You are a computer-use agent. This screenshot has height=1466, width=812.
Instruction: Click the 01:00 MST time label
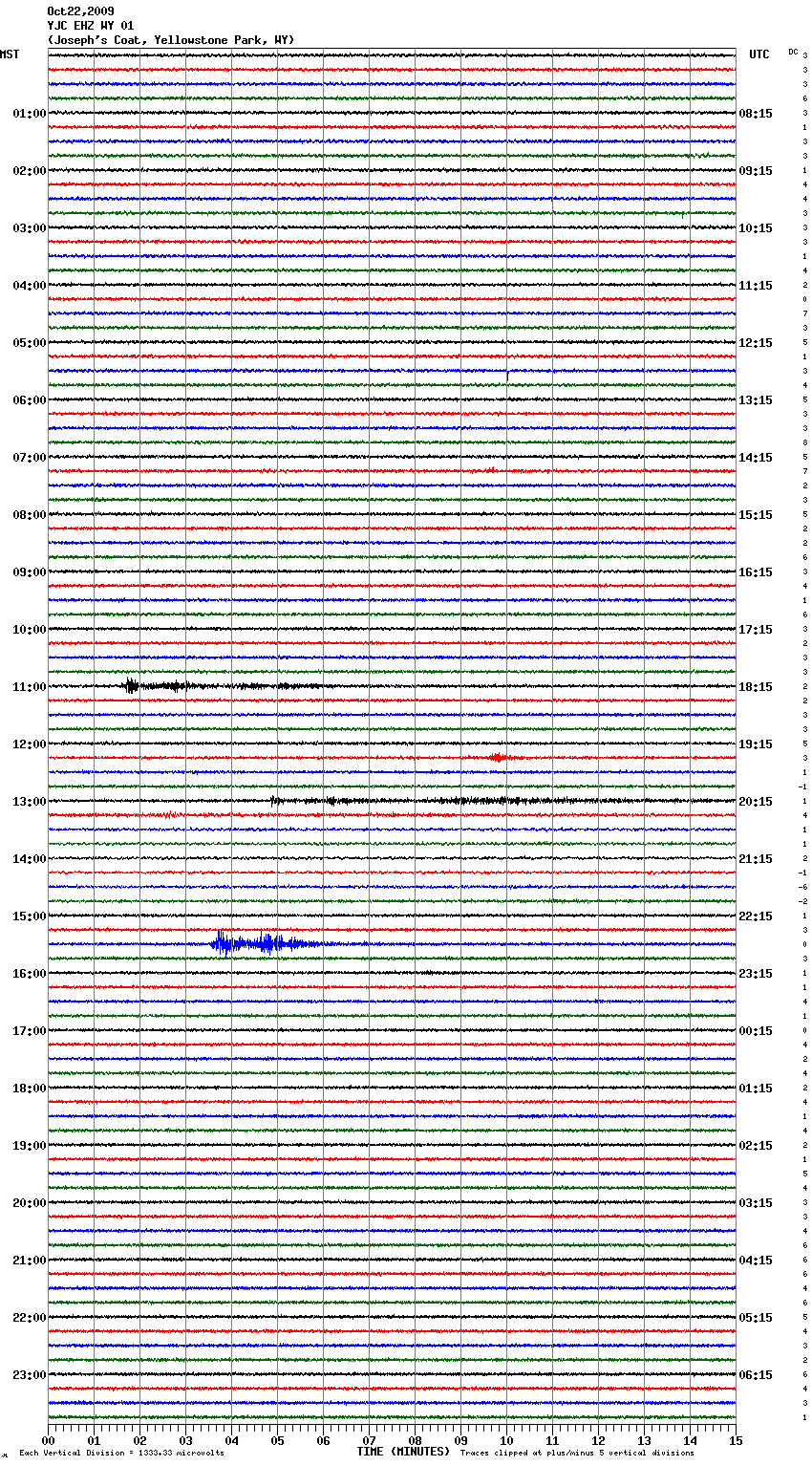(30, 114)
